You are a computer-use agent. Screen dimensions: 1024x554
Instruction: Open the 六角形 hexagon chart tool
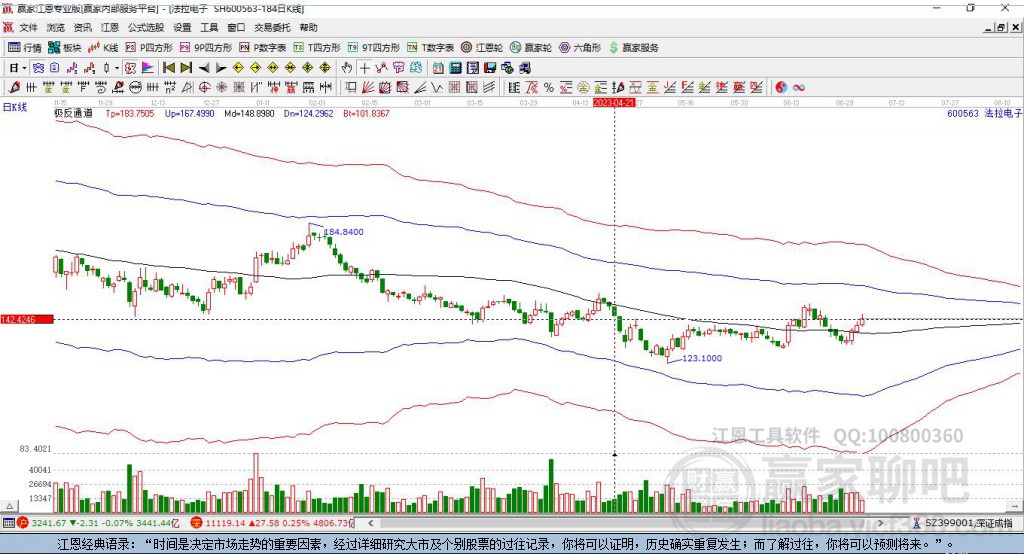(x=580, y=48)
